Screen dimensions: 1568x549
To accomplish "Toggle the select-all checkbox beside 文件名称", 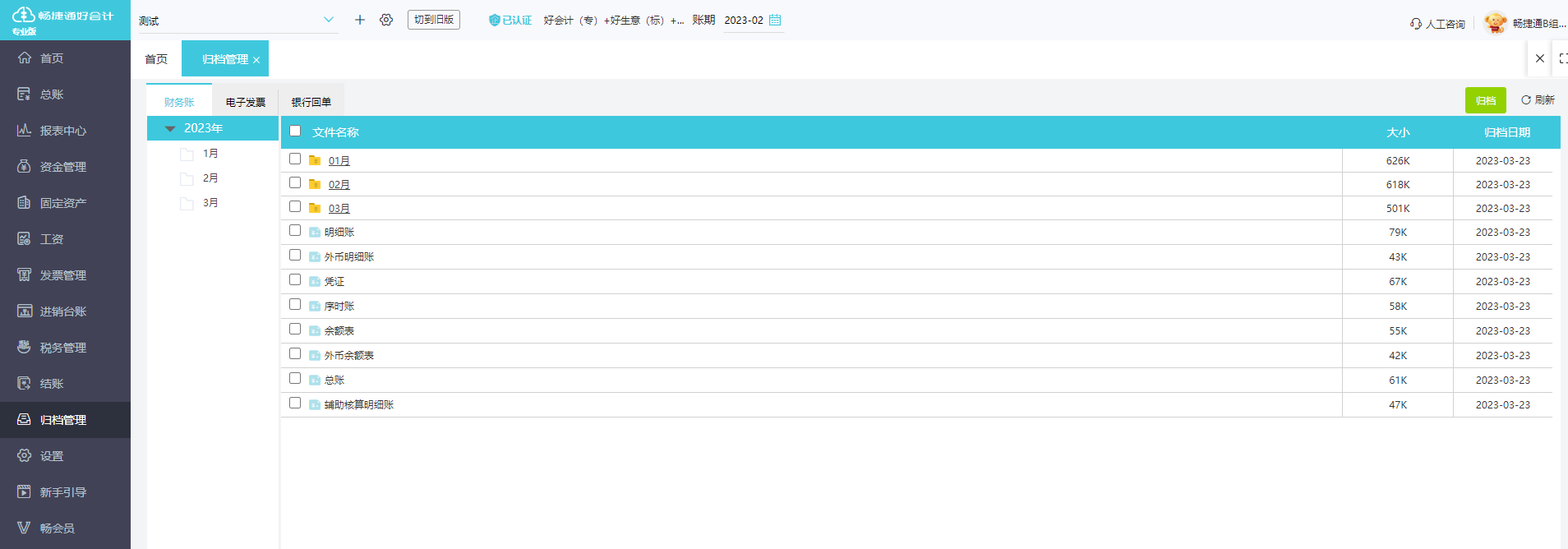I will 295,131.
